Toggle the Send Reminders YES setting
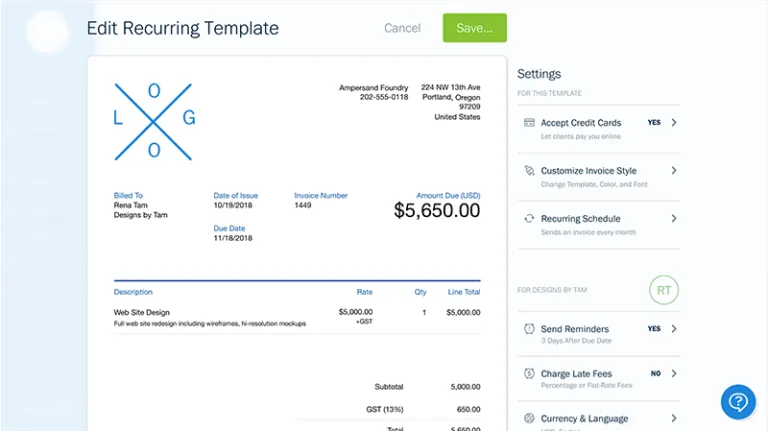Viewport: 768px width, 431px height. [x=654, y=329]
